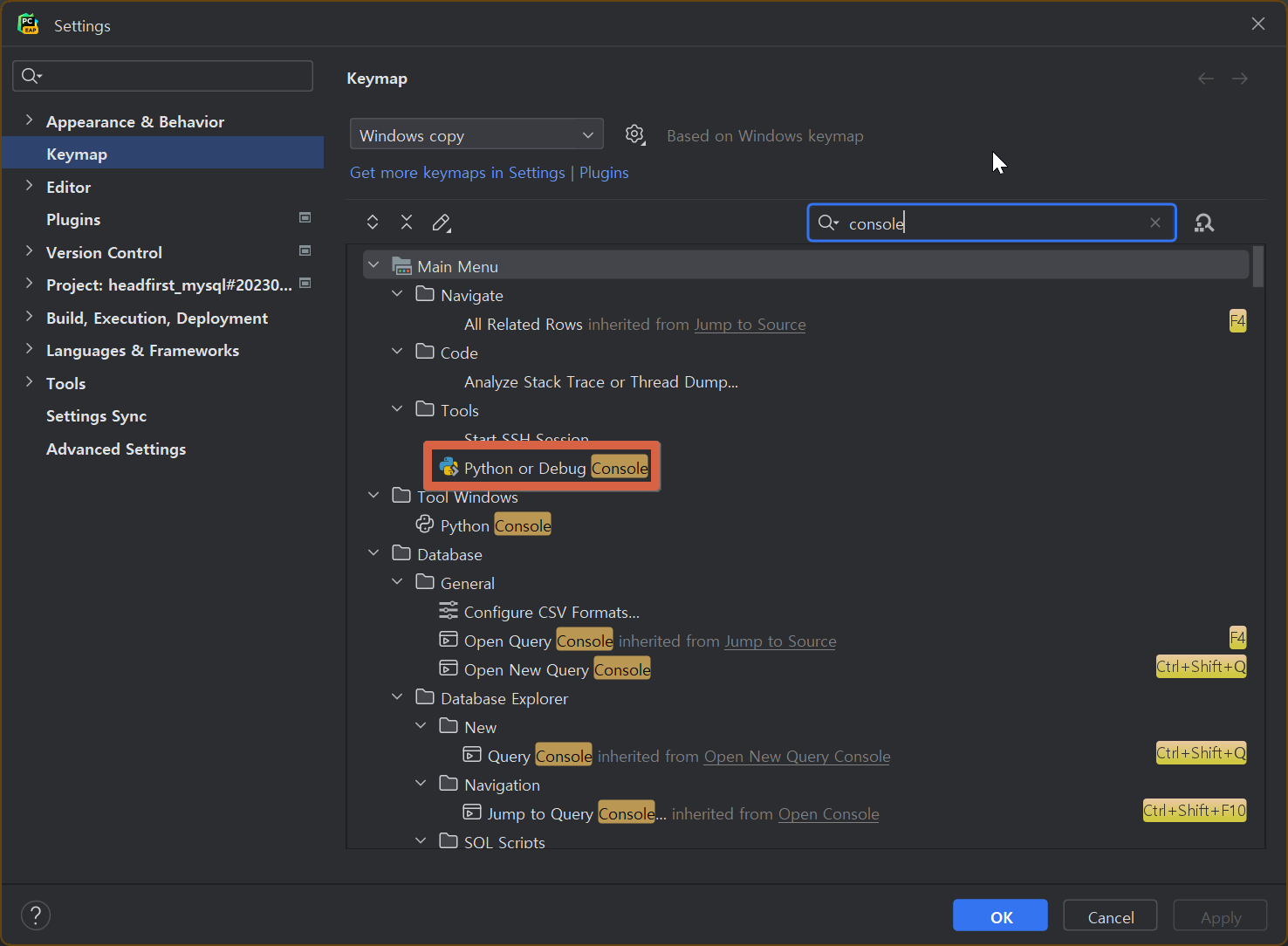Open Advanced Settings page
The image size is (1288, 946).
pyautogui.click(x=116, y=449)
